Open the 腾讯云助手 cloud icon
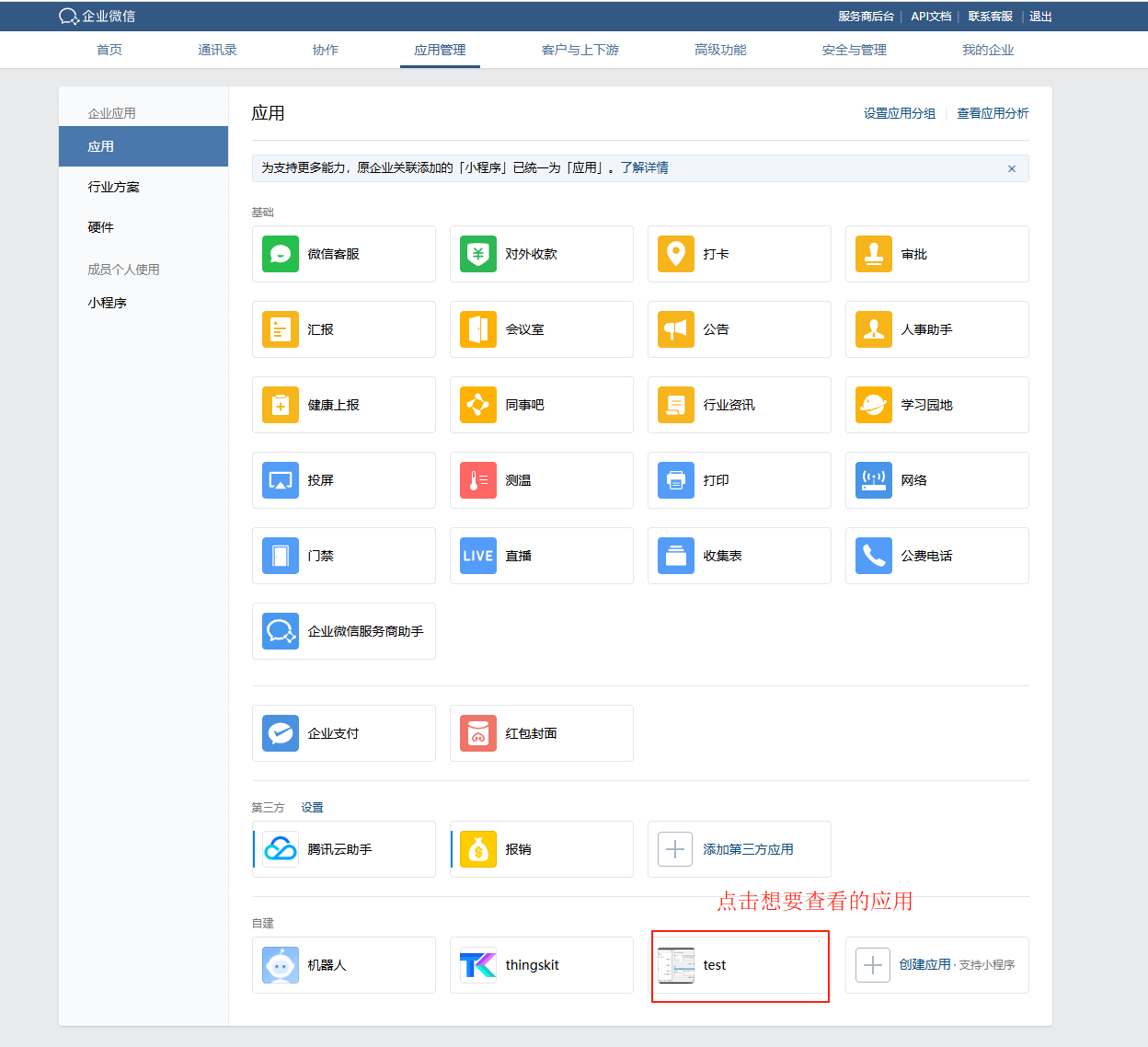1148x1047 pixels. [x=281, y=849]
